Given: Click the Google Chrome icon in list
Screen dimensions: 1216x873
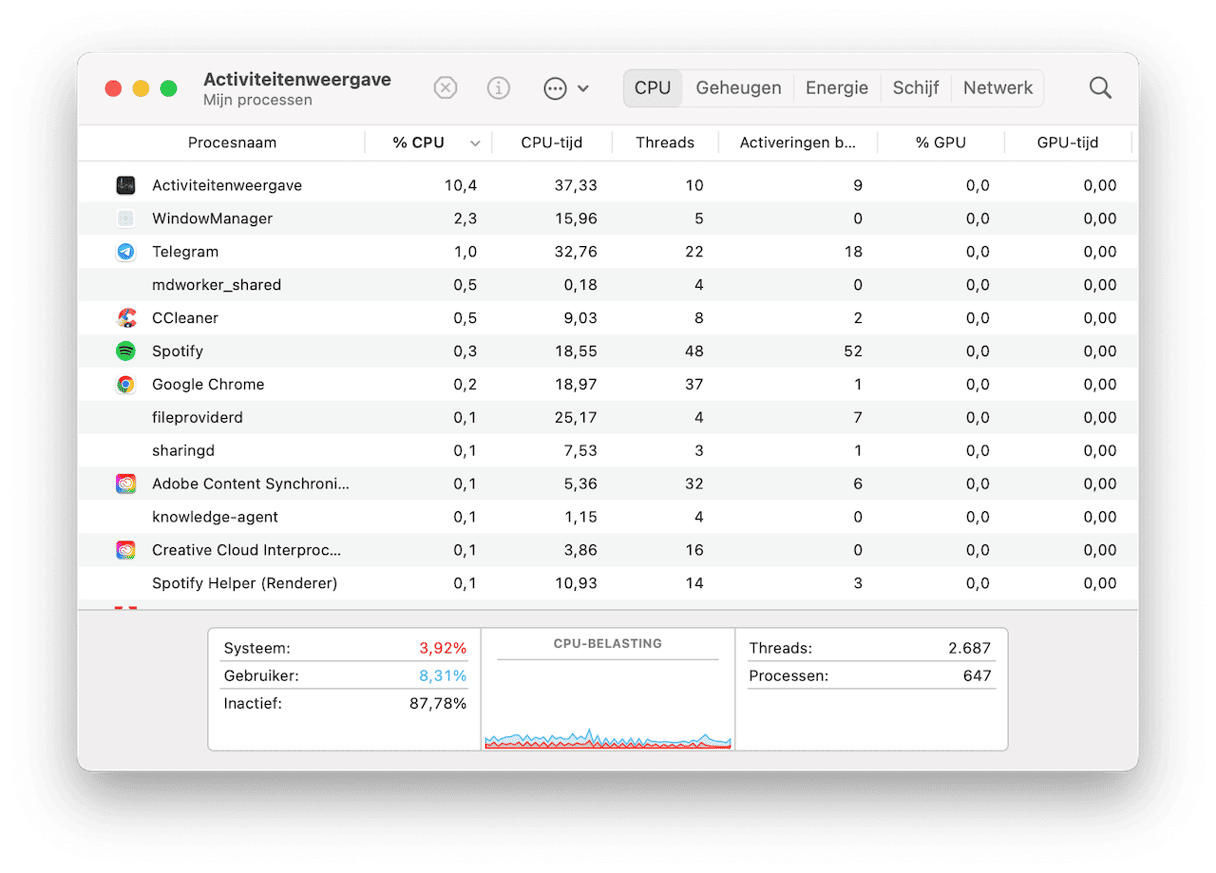Looking at the screenshot, I should click(125, 384).
